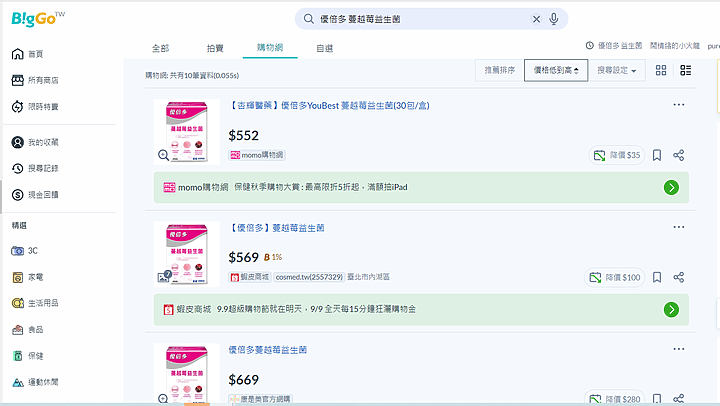Image resolution: width=720 pixels, height=406 pixels.
Task: Open more options for the $552 item
Action: [x=679, y=105]
